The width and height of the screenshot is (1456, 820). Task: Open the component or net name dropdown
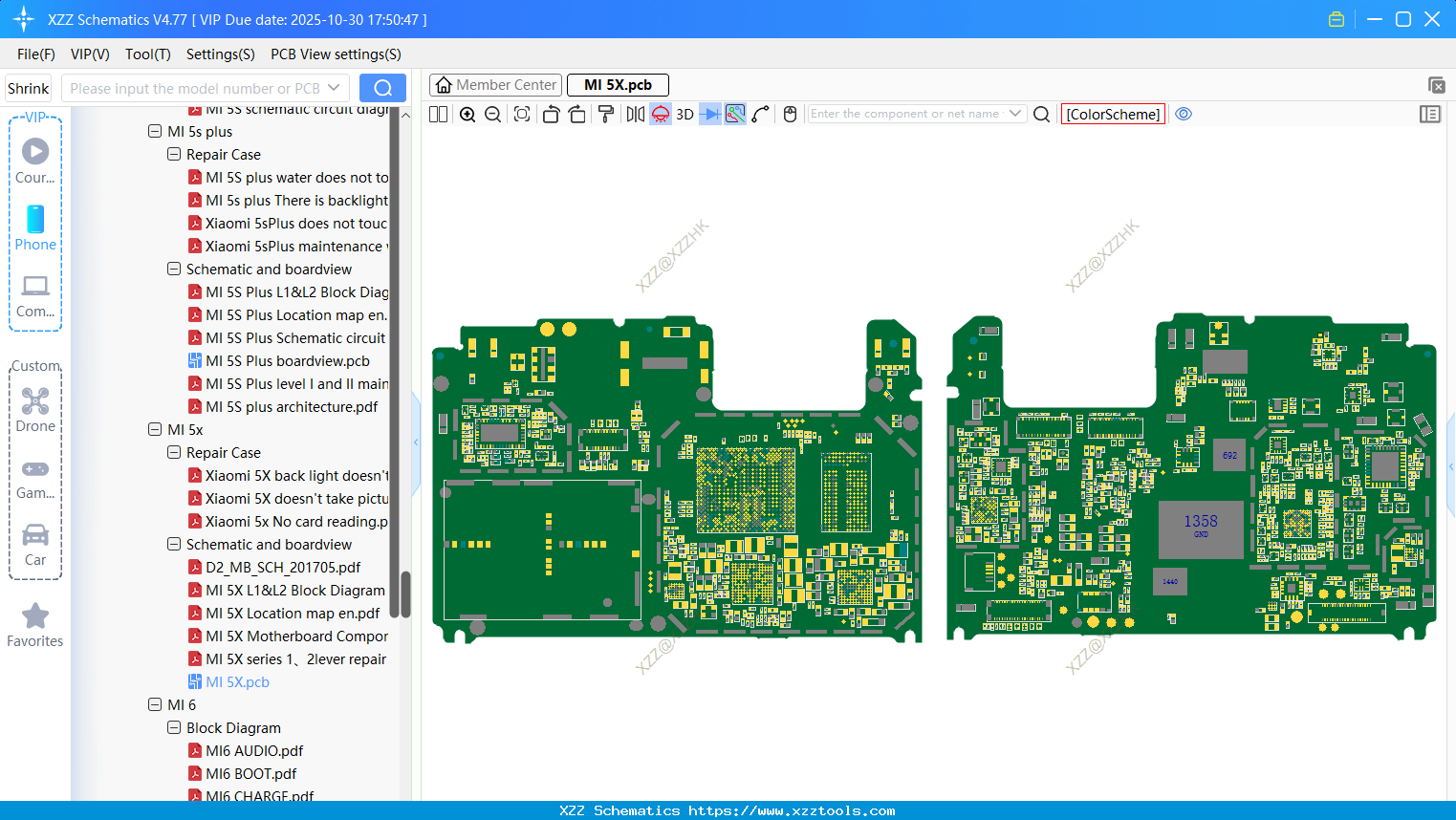[1015, 114]
